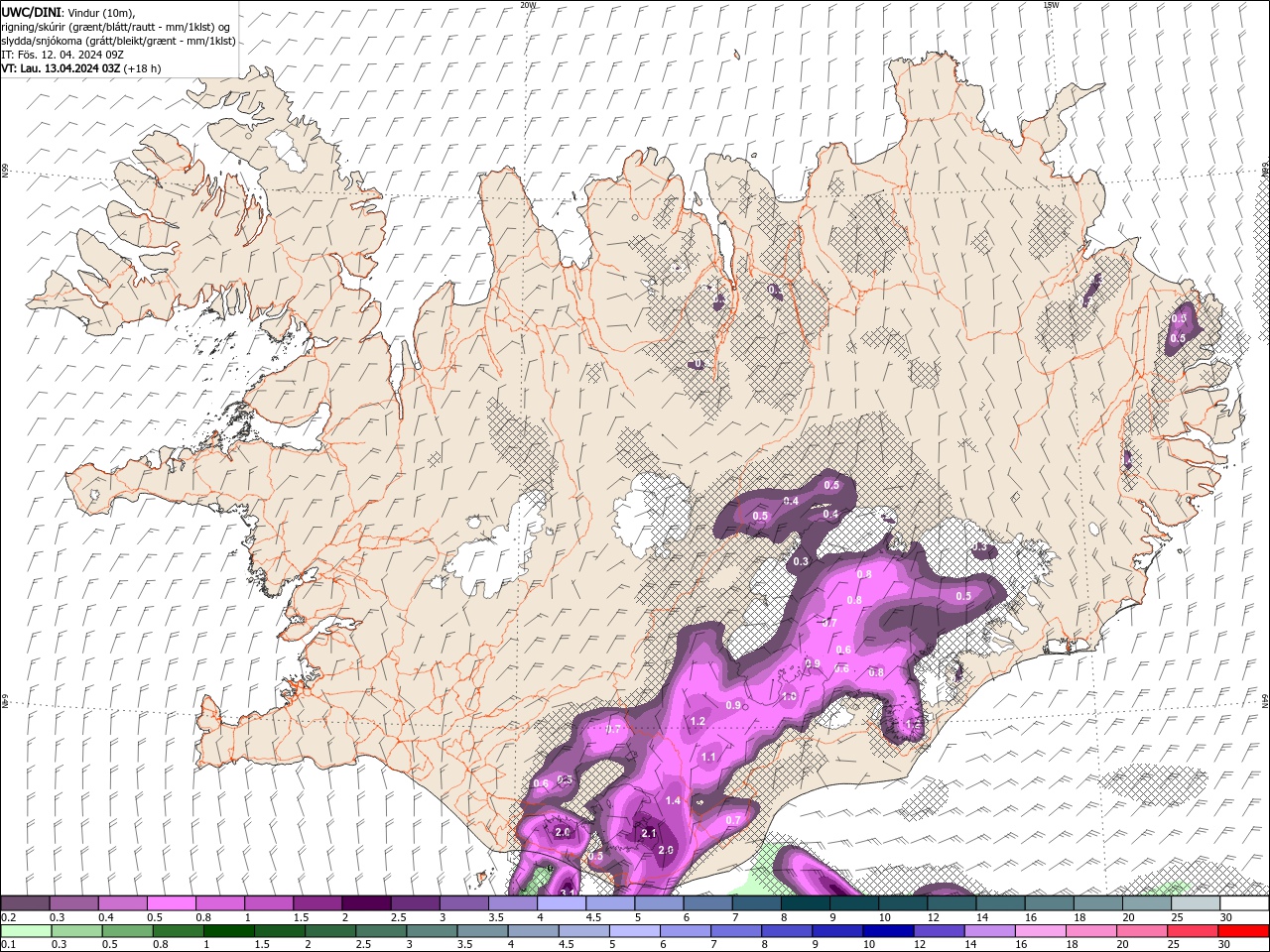Select the deep blue 10–12 swatch in bottom legend
The image size is (1270, 952).
pyautogui.click(x=888, y=931)
